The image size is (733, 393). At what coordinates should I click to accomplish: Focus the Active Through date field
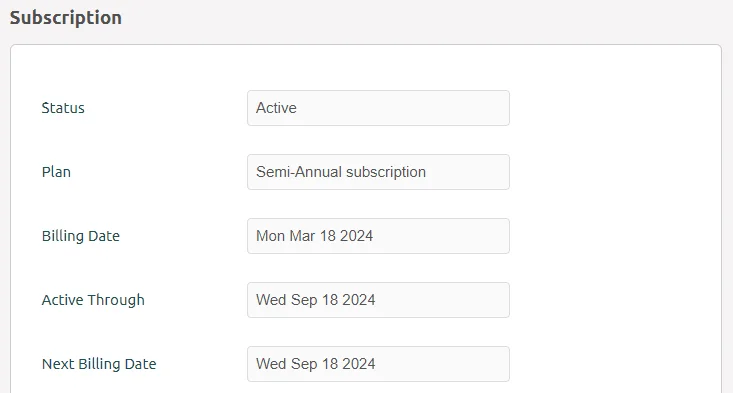pyautogui.click(x=378, y=300)
